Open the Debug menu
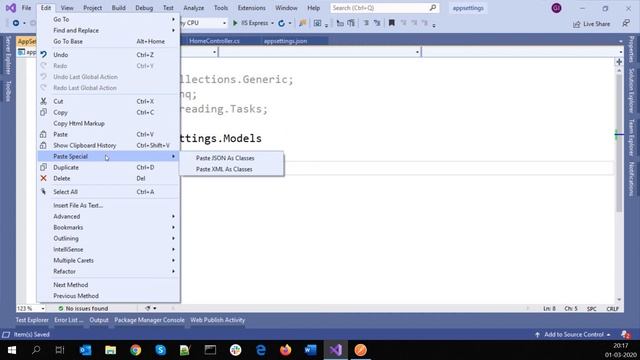 point(144,8)
